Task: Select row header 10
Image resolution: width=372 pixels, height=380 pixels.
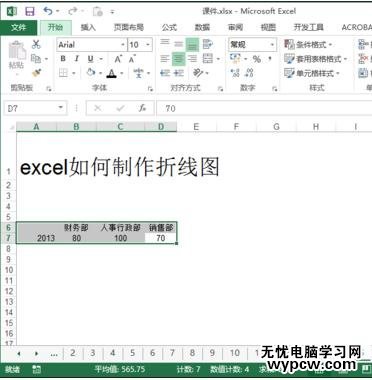Action: point(9,270)
